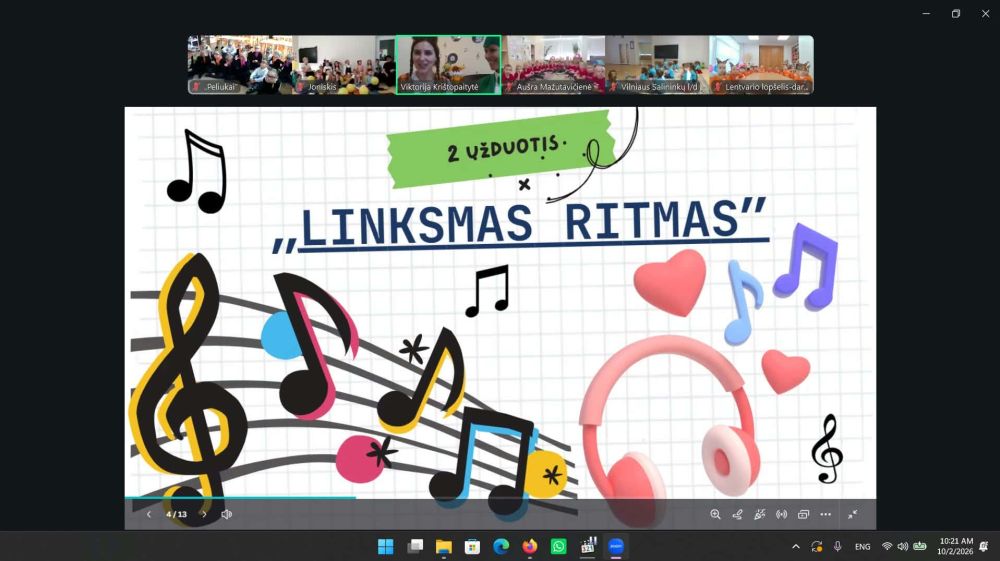The image size is (1000, 561).
Task: Toggle the slide audio speaker icon
Action: 226,514
